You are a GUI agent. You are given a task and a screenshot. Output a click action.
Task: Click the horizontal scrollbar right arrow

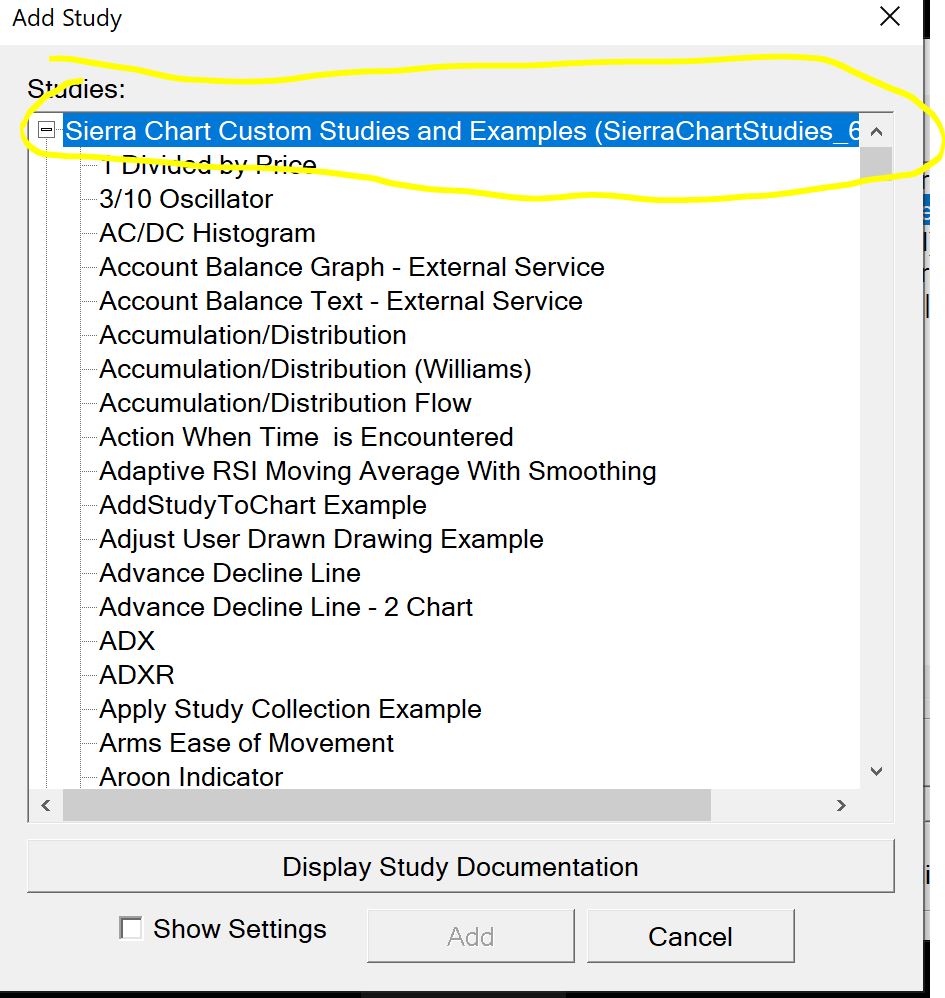pyautogui.click(x=841, y=806)
